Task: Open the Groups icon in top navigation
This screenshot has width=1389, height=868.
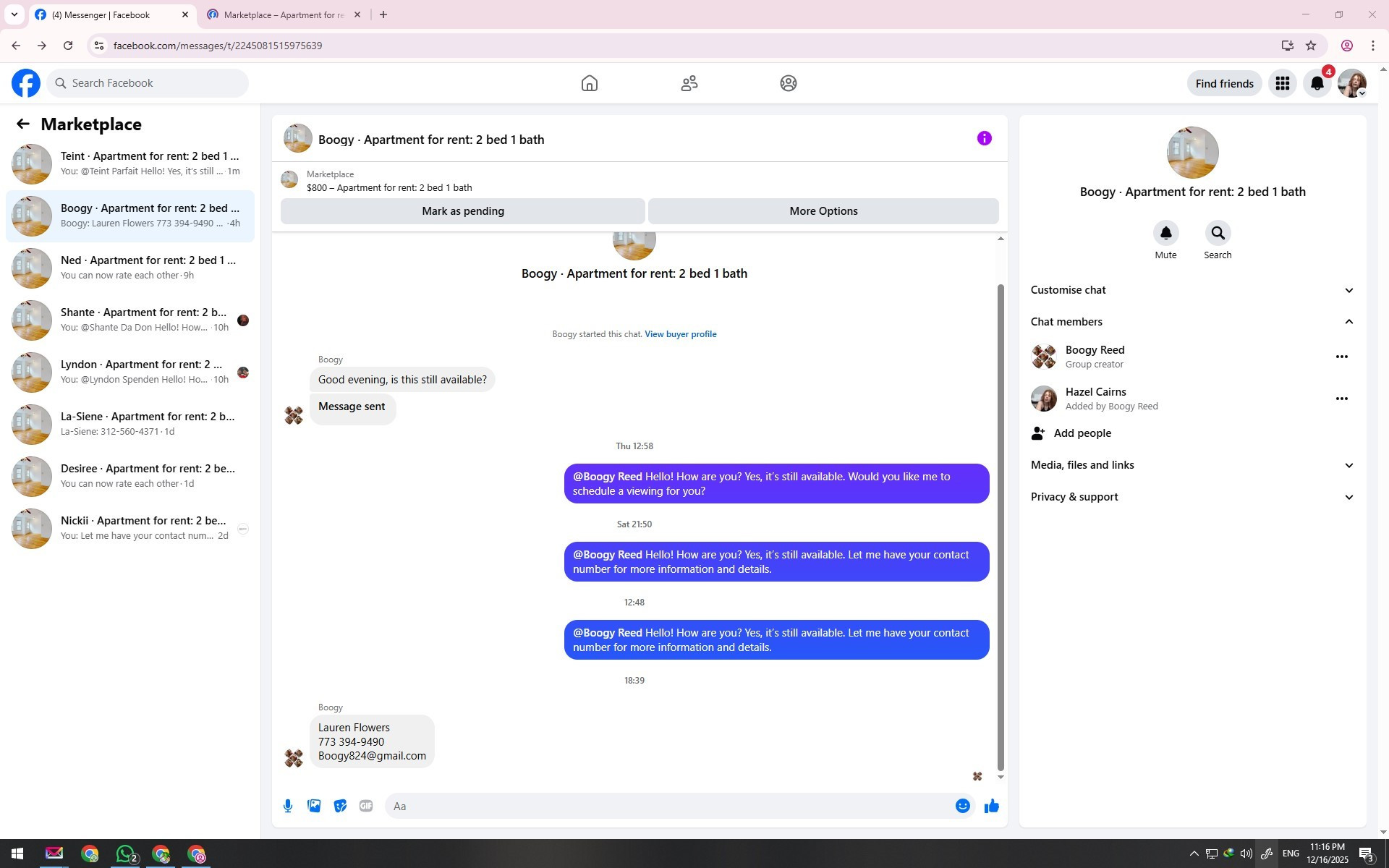Action: click(789, 83)
